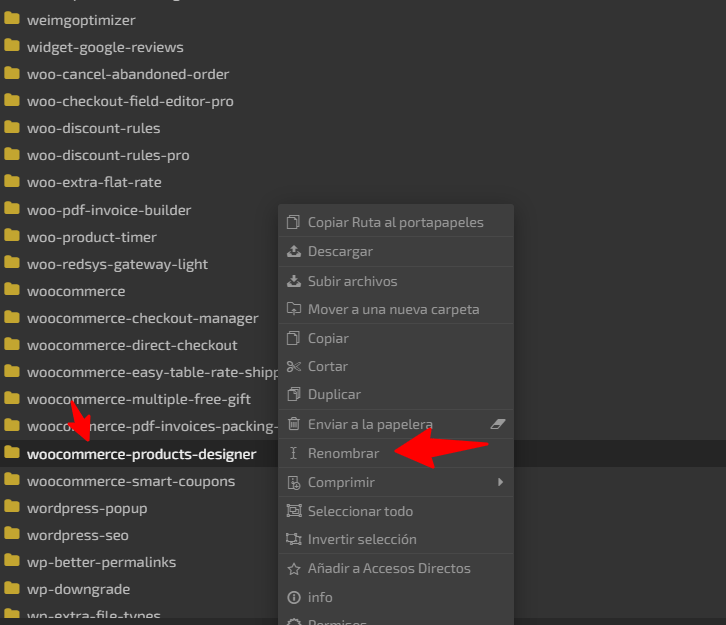
Task: Click the Copiar icon in the context menu
Action: (x=293, y=338)
